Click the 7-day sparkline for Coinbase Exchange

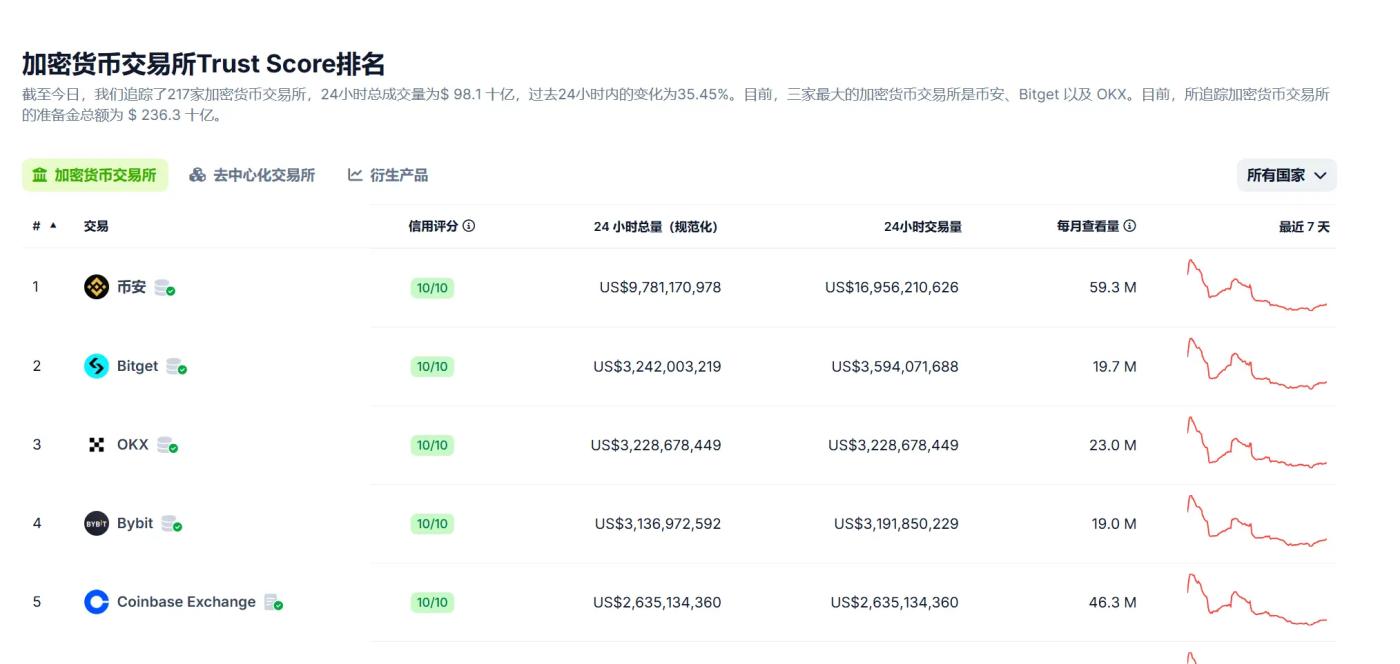[x=1257, y=601]
